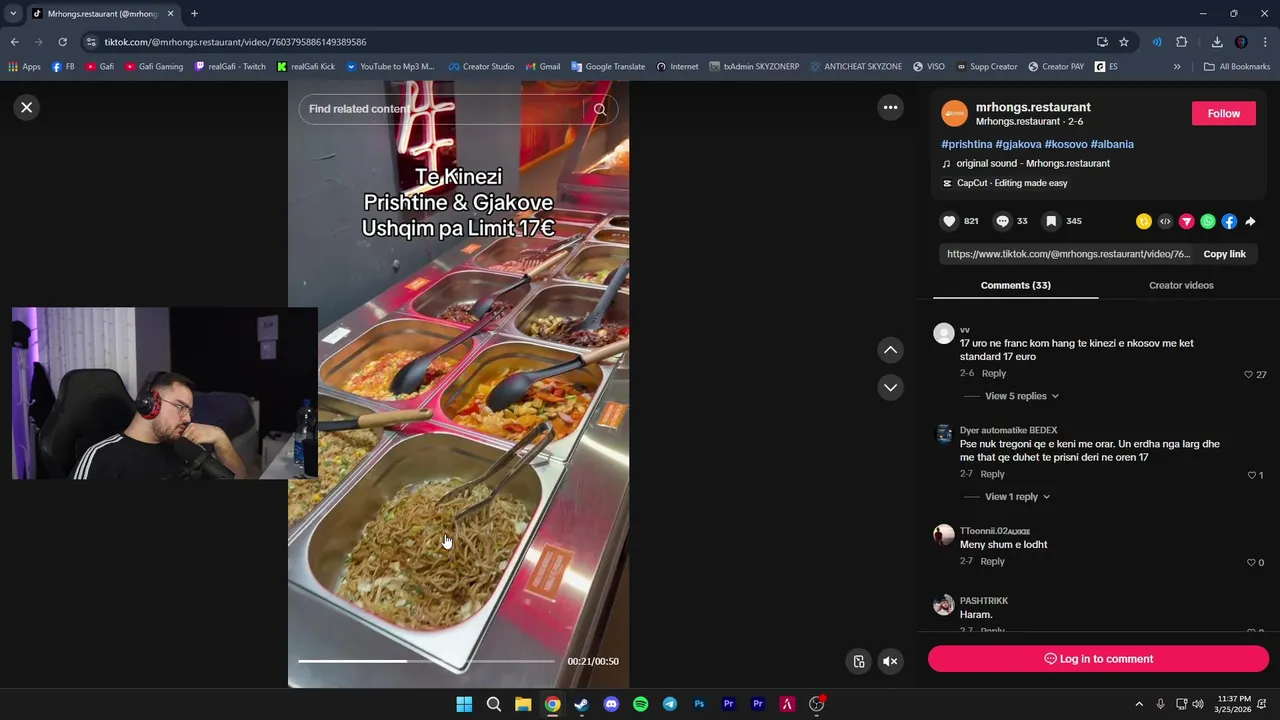The height and width of the screenshot is (720, 1280).
Task: Open the #kosovo hashtag
Action: point(1066,144)
